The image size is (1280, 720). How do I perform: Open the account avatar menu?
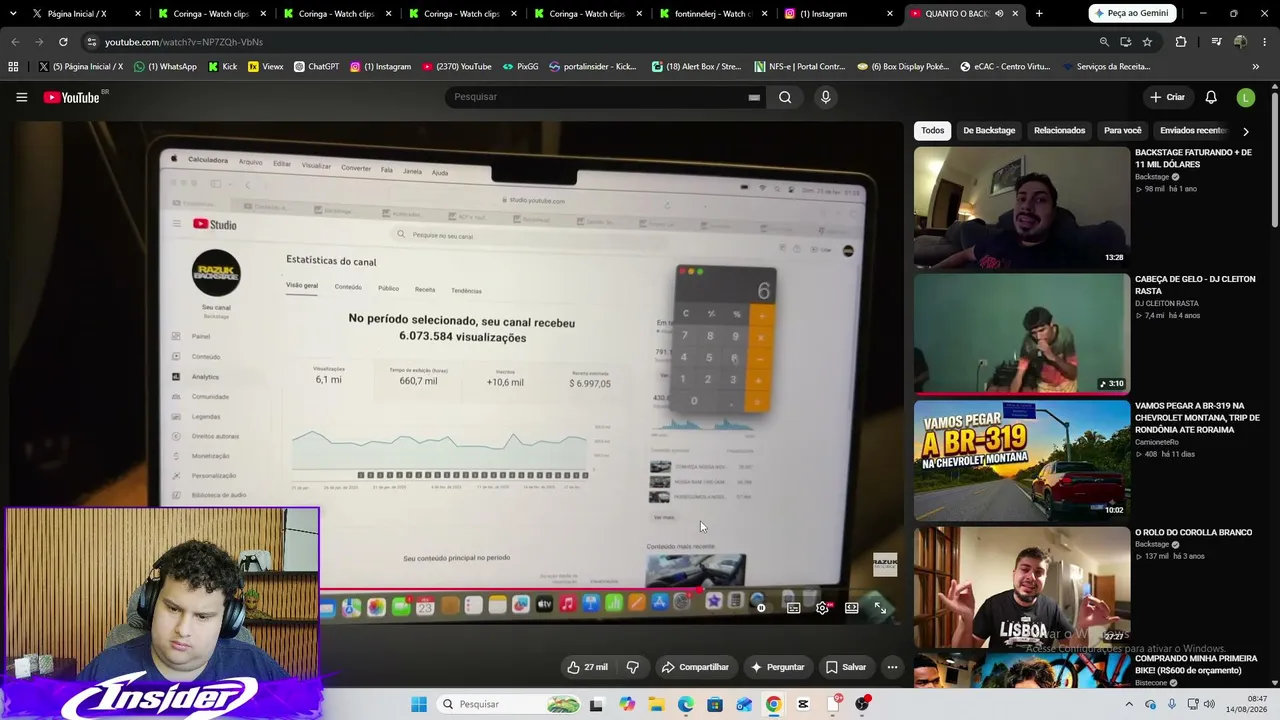(1245, 97)
